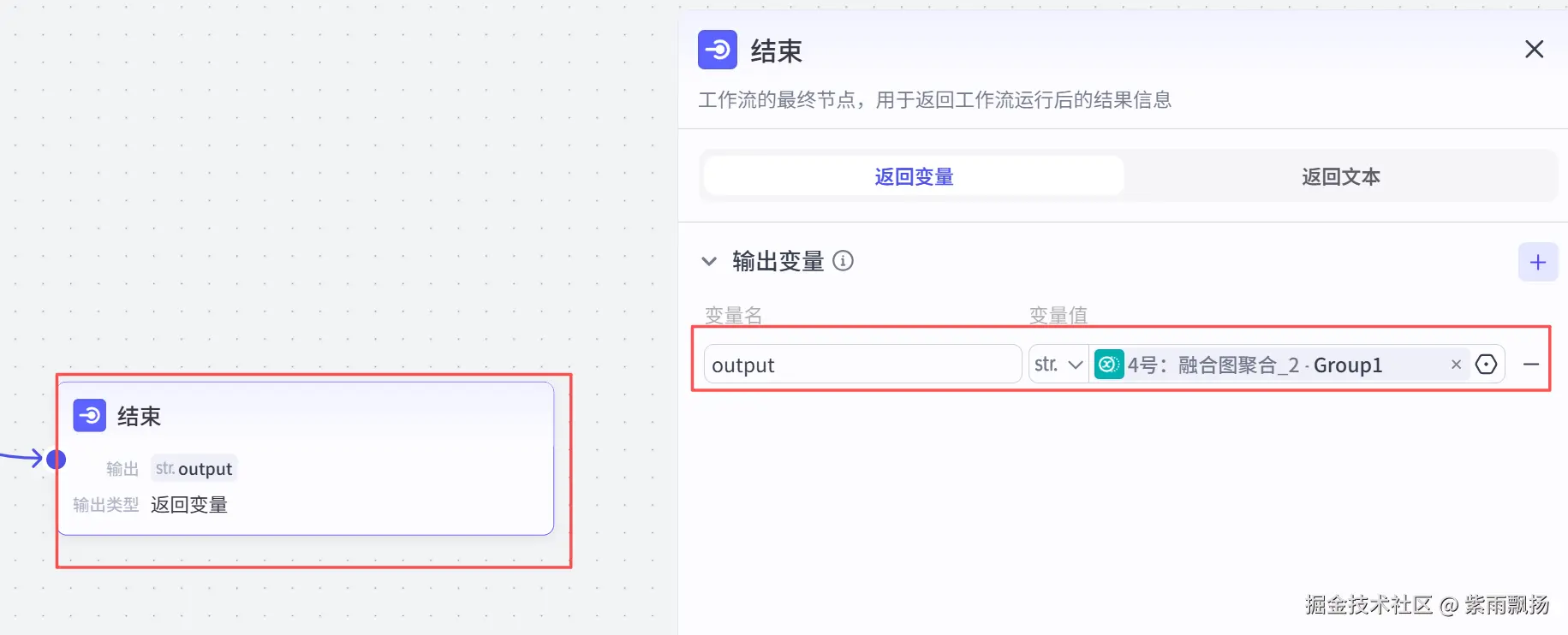Screen dimensions: 1568x635
Task: Click the 4号 融合图聚合_2 Group1 value
Action: point(1255,365)
